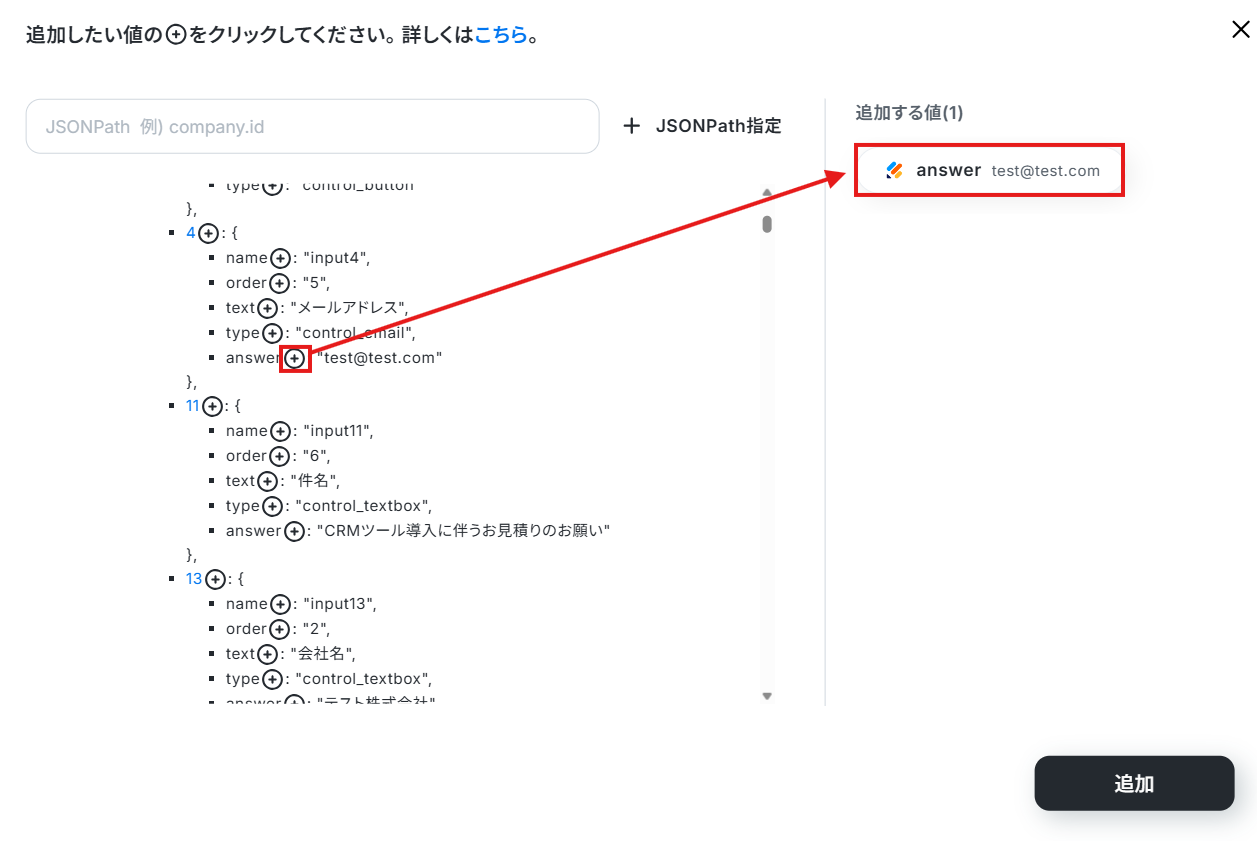Click the 追加 button
The width and height of the screenshot is (1257, 841).
click(1134, 783)
